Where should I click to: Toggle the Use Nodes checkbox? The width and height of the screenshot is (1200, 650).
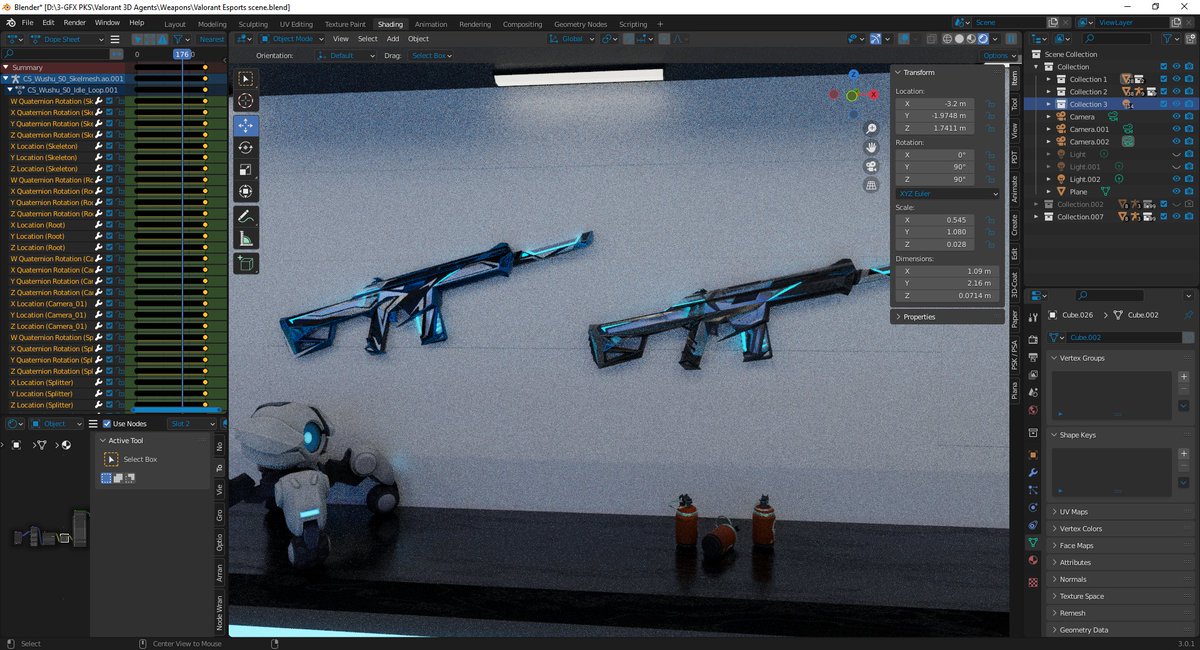(106, 424)
